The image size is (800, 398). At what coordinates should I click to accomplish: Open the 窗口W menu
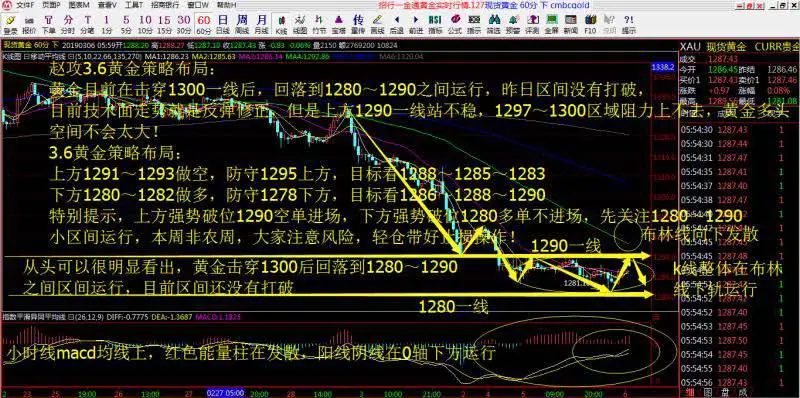click(198, 5)
